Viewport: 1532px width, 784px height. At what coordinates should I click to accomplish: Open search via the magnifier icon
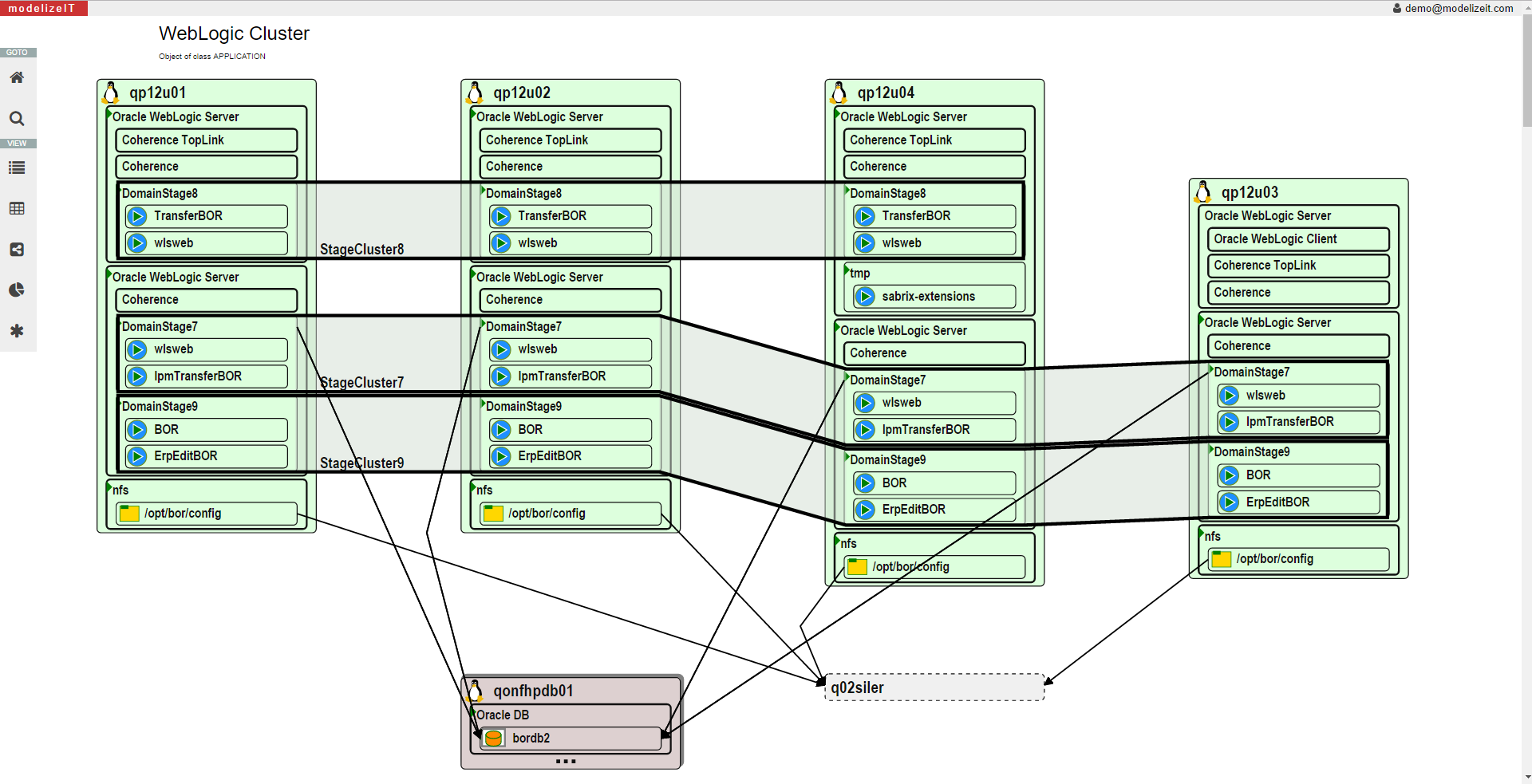(x=17, y=118)
